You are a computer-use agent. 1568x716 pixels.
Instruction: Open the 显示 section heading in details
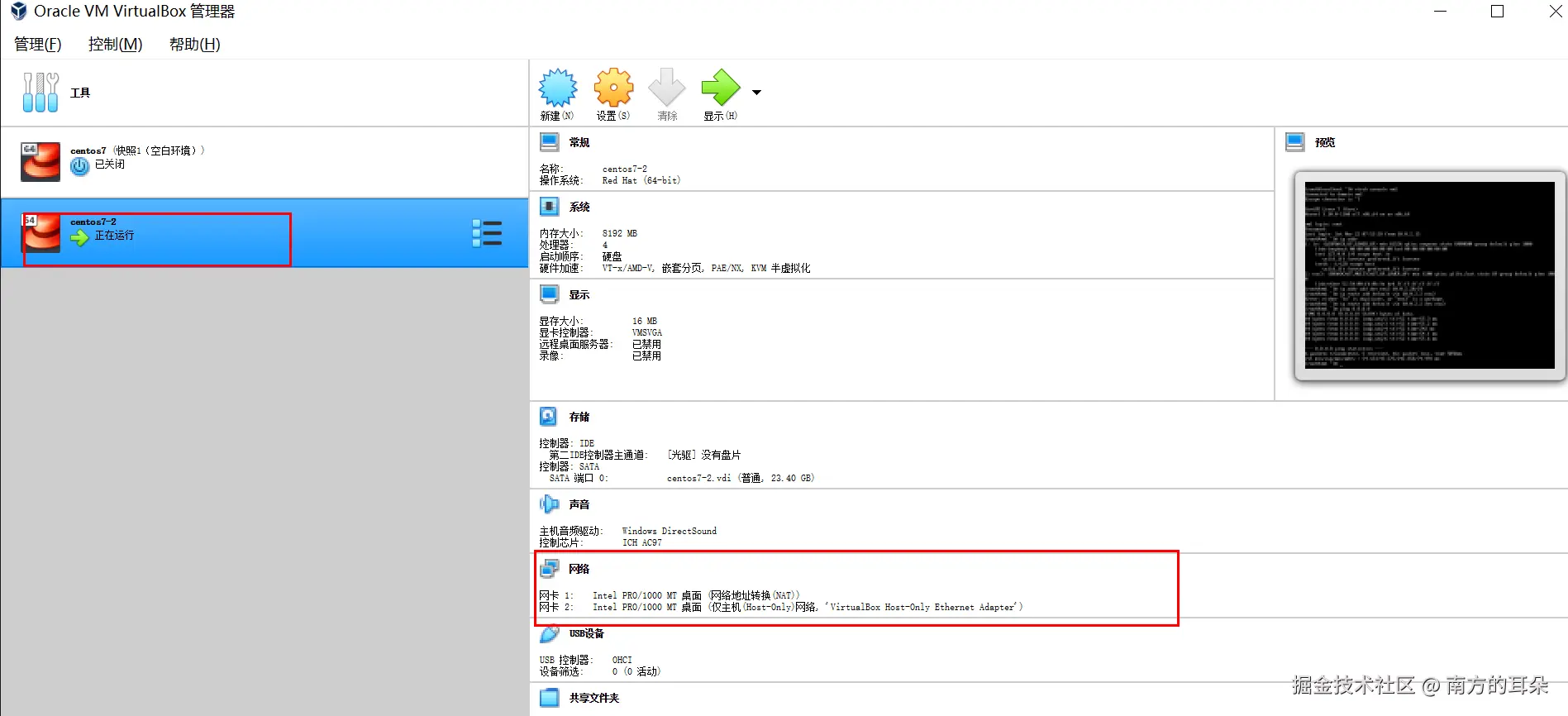click(579, 294)
